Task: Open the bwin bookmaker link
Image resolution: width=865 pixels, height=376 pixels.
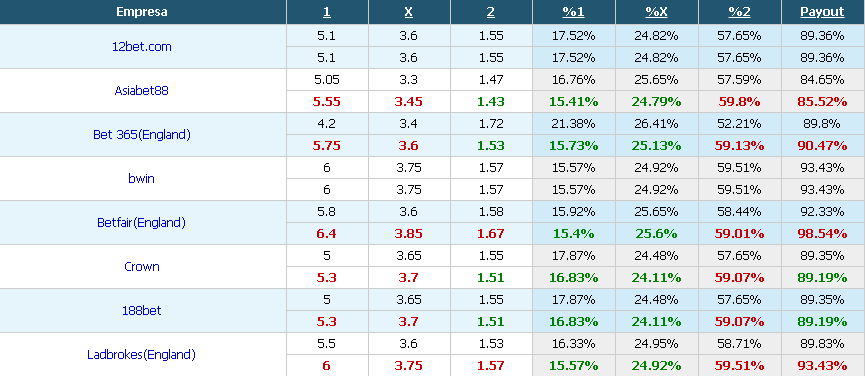Action: [x=142, y=179]
